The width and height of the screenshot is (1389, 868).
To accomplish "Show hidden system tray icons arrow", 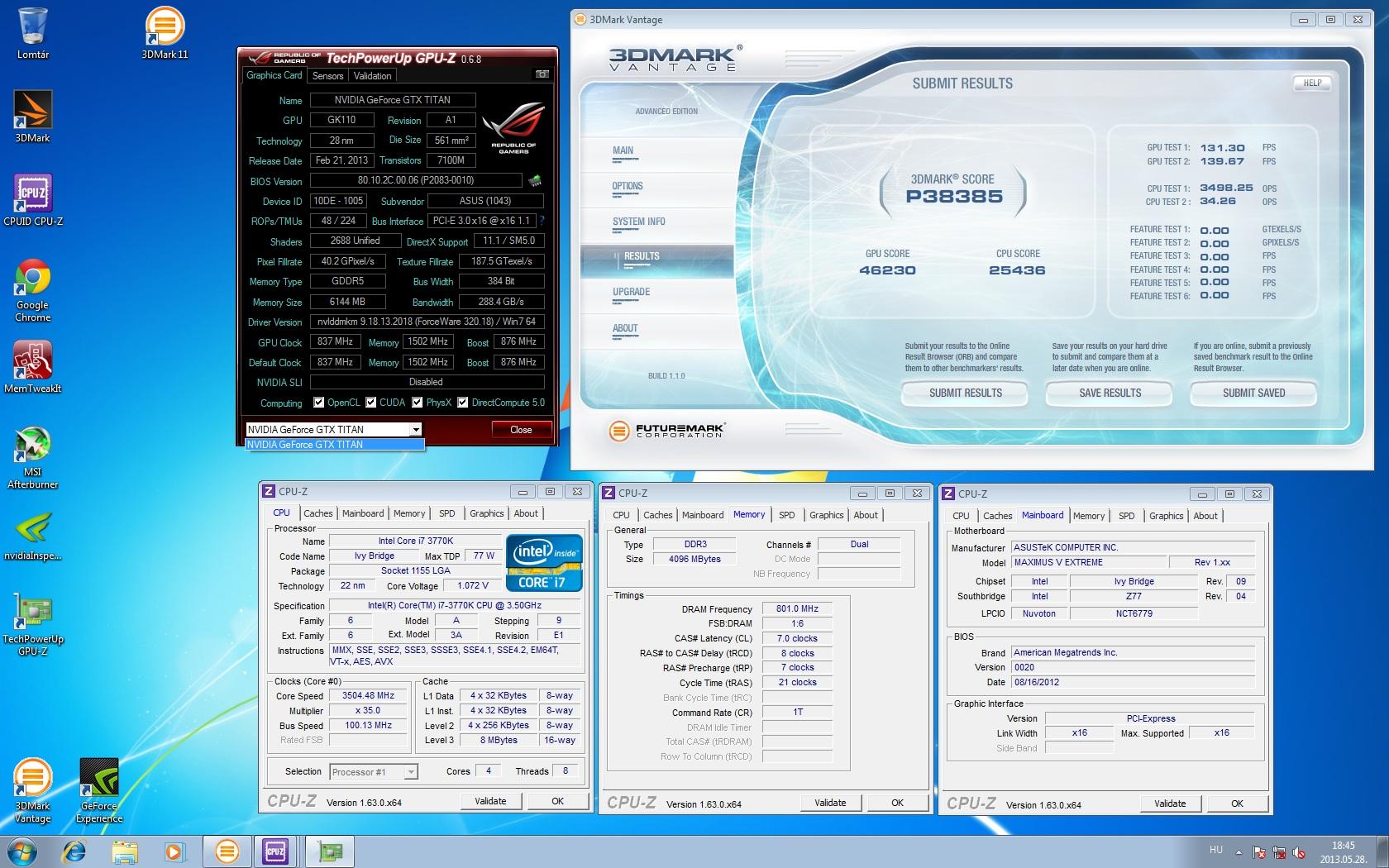I will 1239,852.
